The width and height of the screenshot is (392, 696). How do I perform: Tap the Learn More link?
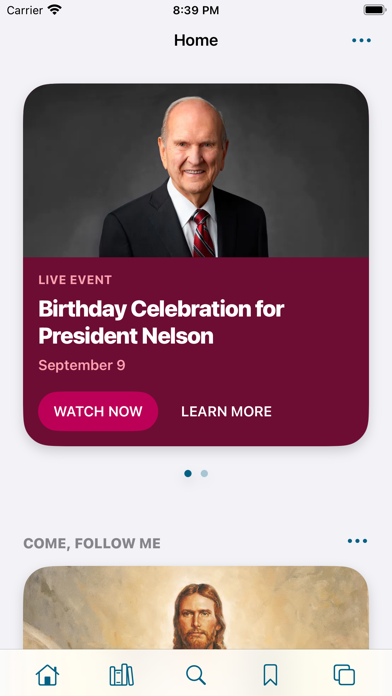tap(226, 411)
